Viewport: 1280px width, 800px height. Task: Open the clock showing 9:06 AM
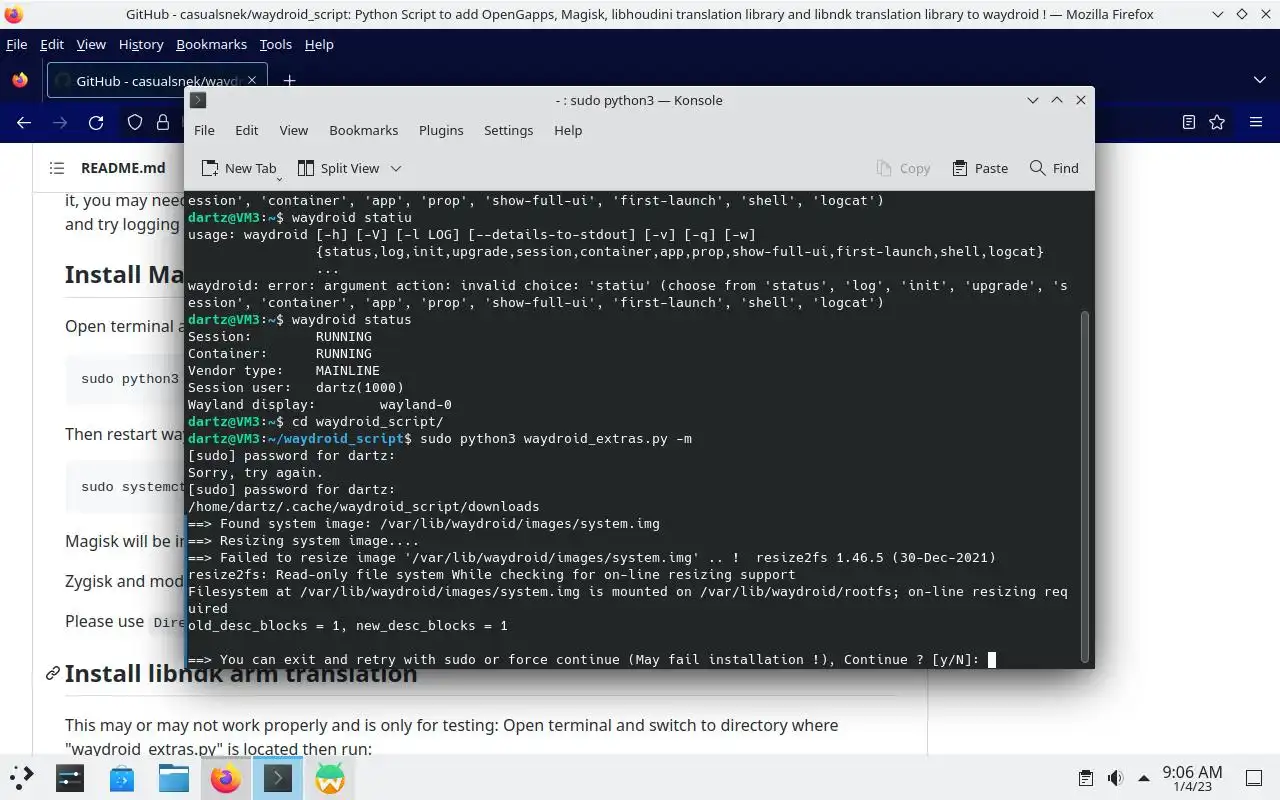(1192, 778)
